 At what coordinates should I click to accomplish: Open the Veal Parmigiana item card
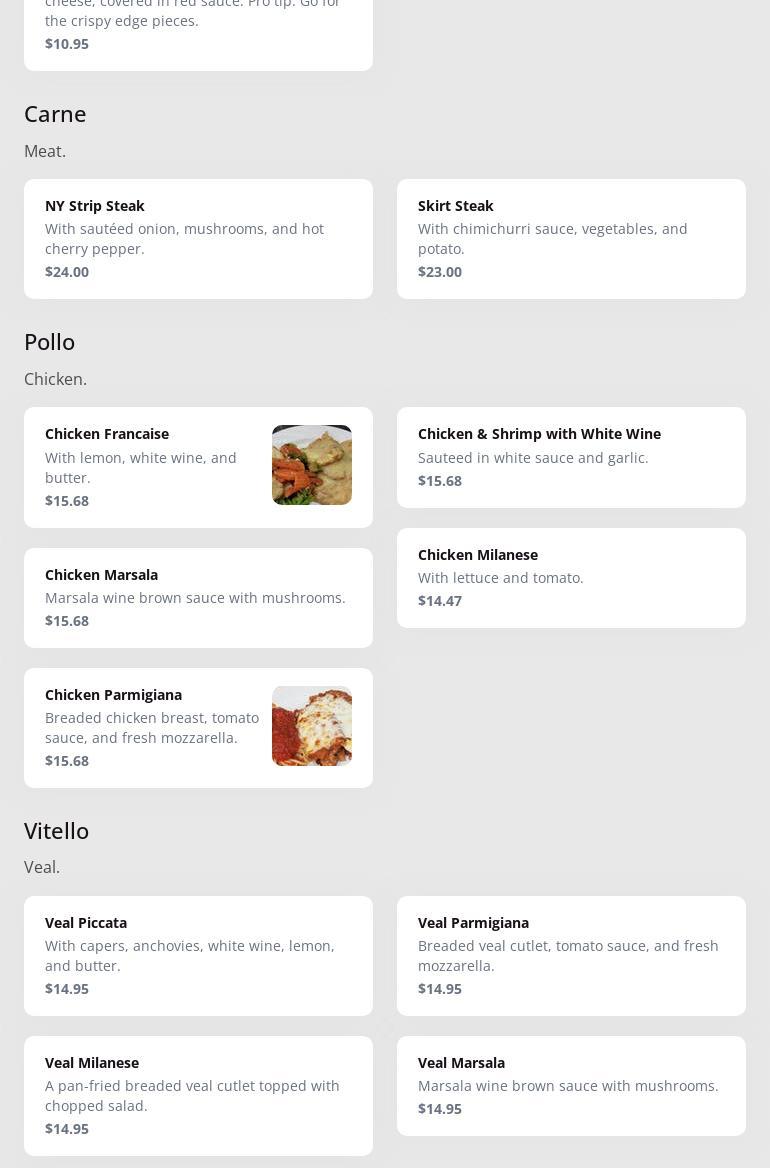(571, 956)
